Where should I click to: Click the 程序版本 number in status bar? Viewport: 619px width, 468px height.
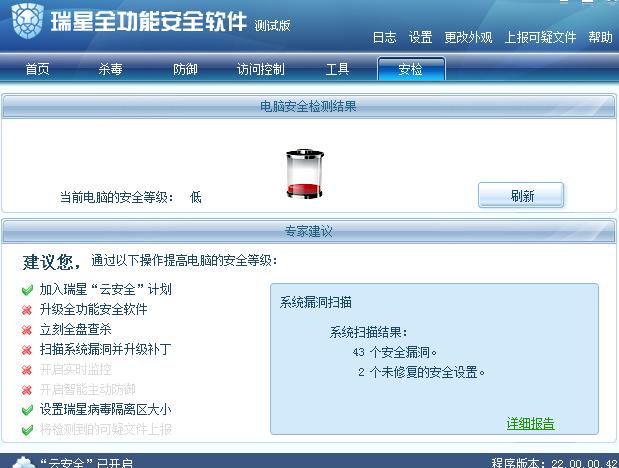[x=555, y=463]
